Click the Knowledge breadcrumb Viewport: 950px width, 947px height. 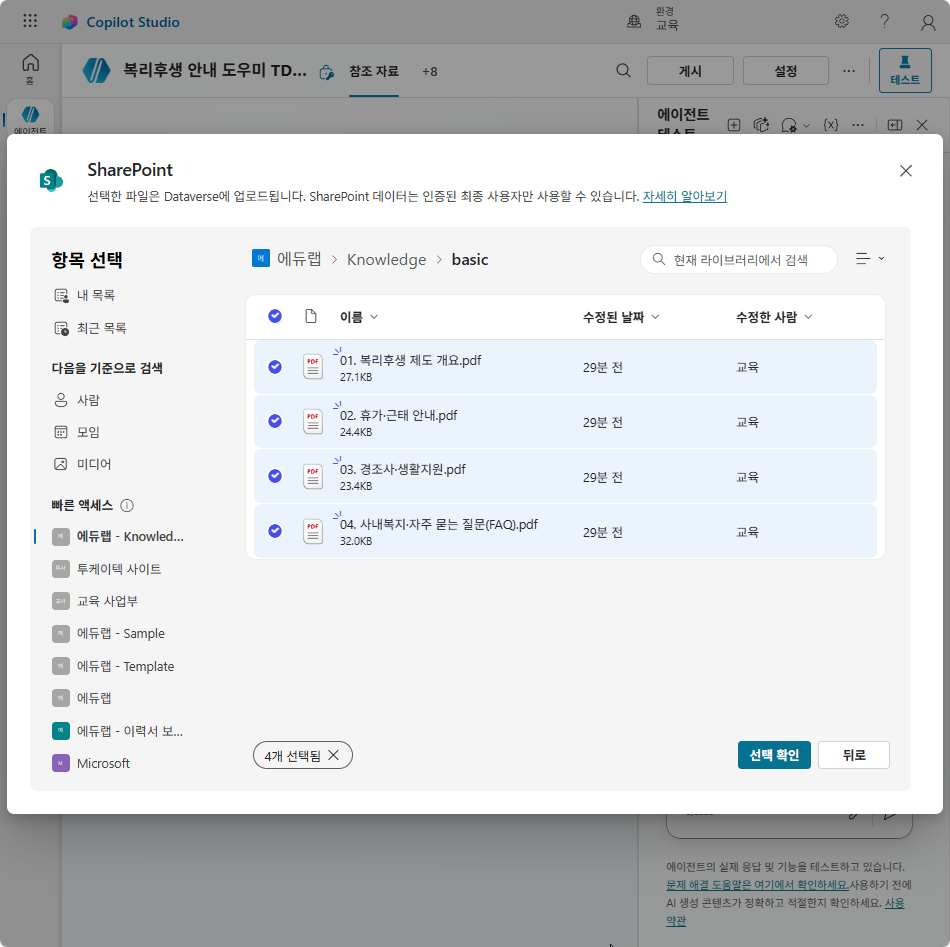pos(387,259)
